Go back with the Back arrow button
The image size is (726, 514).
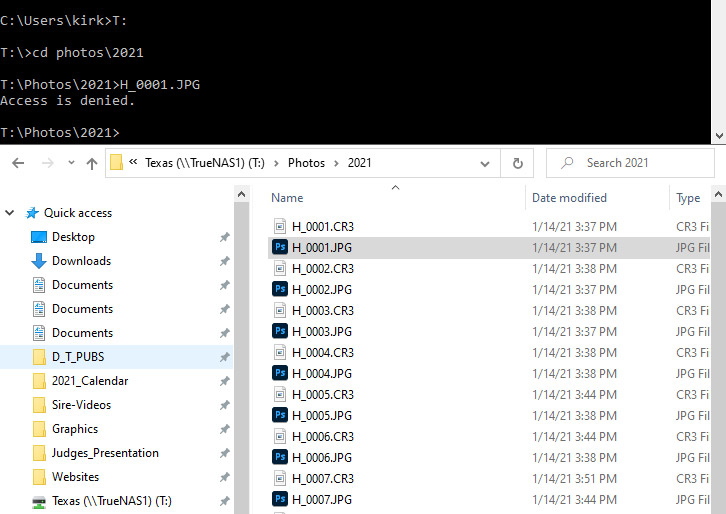[18, 163]
